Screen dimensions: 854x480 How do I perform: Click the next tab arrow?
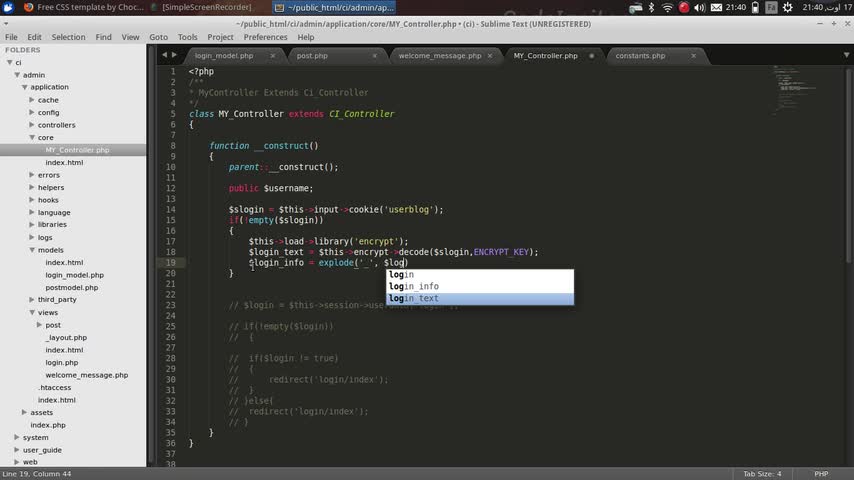point(174,54)
